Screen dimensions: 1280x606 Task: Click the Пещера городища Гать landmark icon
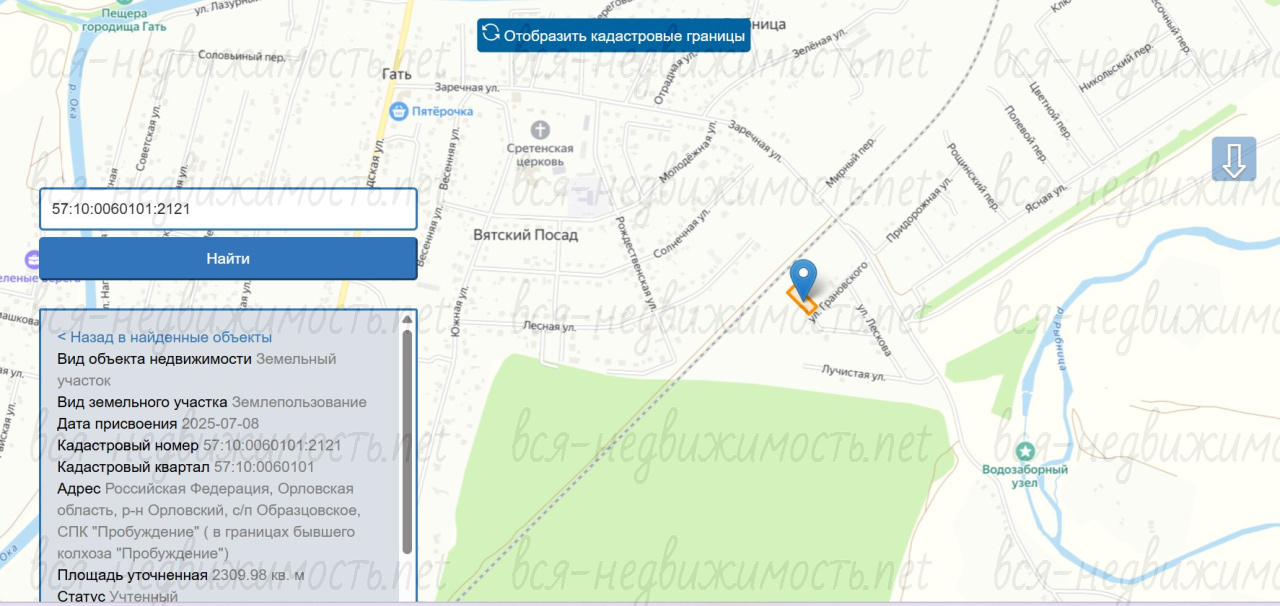click(x=123, y=3)
